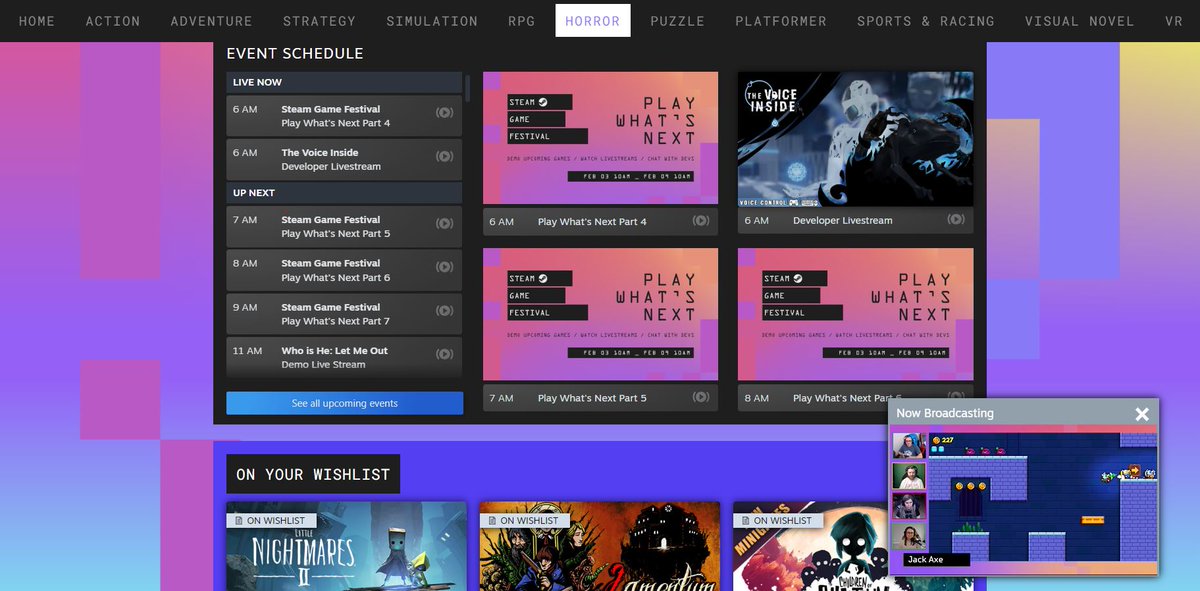Click See all upcoming events button

click(x=345, y=403)
